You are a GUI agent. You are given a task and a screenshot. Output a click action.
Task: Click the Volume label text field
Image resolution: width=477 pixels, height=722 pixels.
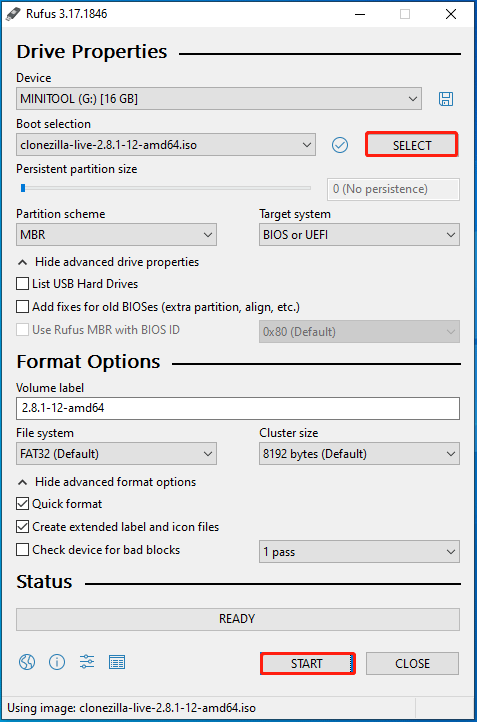click(238, 408)
